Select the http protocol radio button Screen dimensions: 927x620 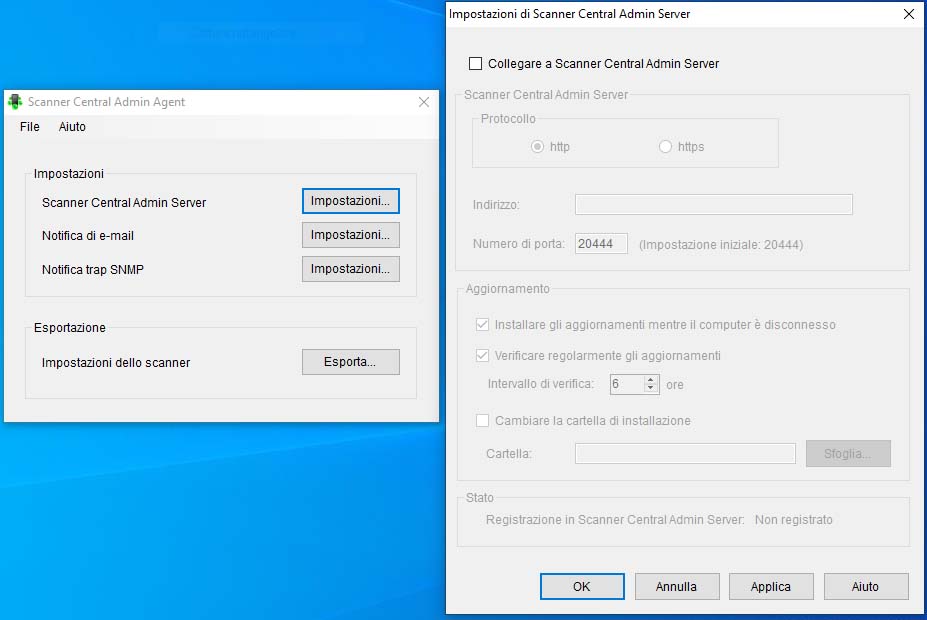click(538, 147)
